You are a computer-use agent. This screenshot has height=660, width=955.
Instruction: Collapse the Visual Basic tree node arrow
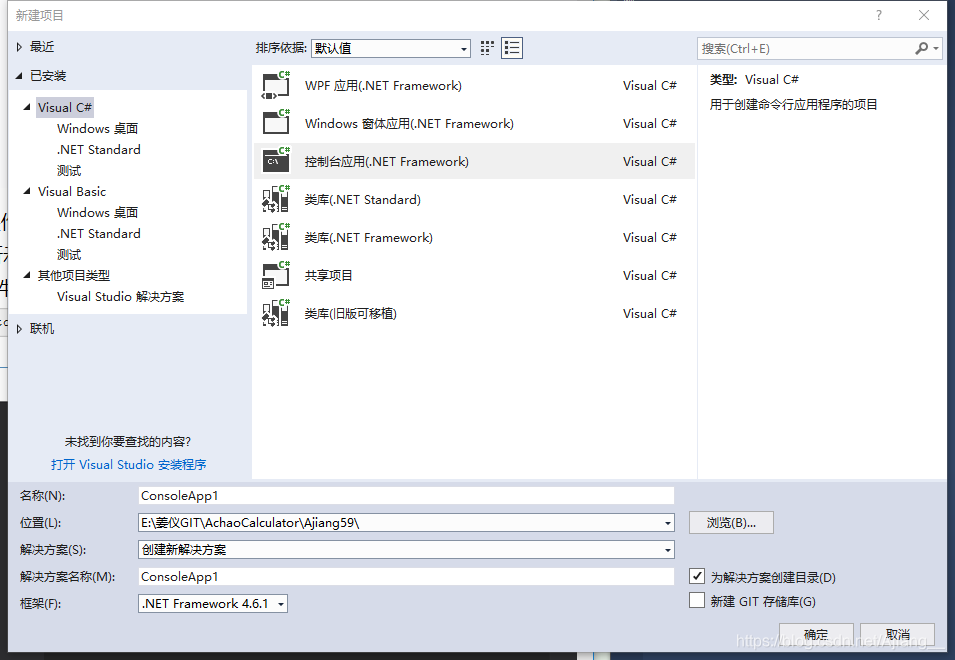click(x=27, y=191)
